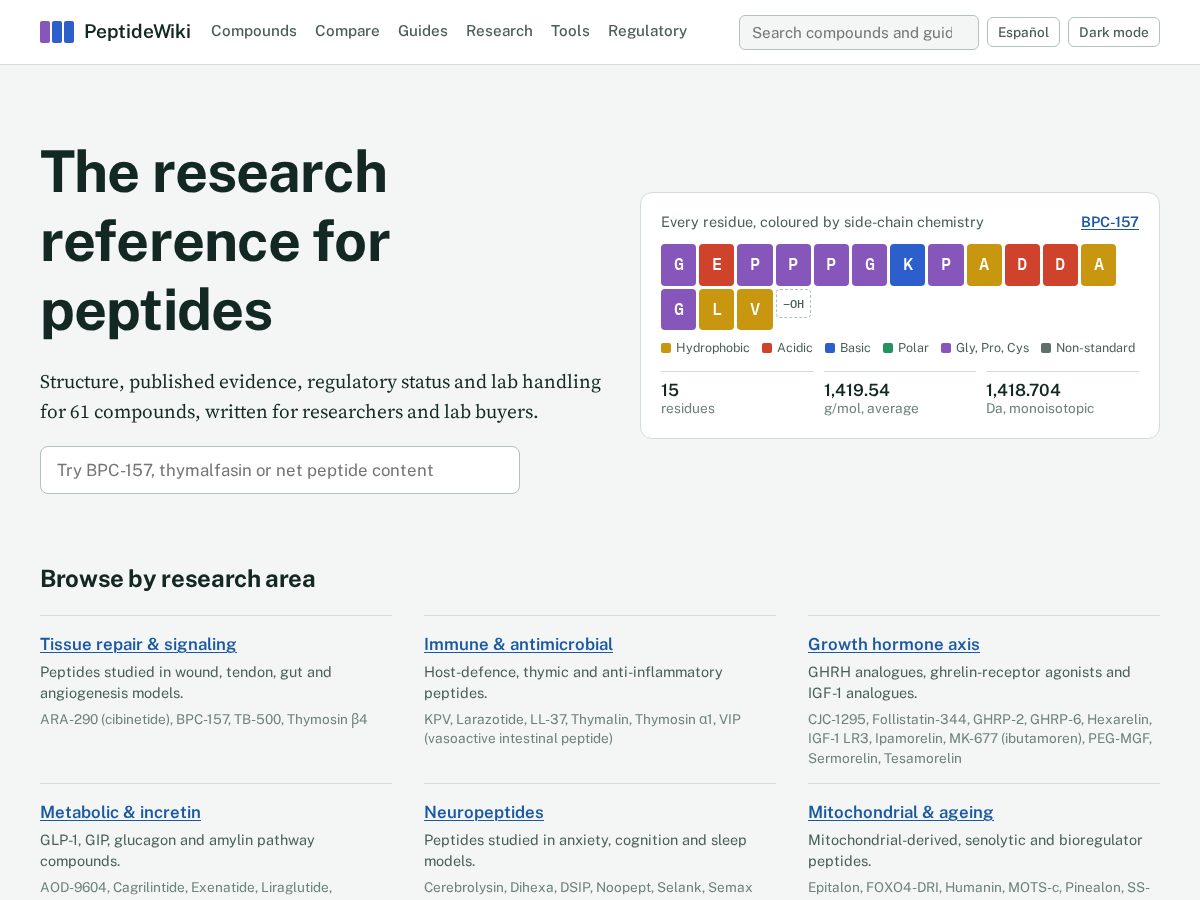Click the PeptideWiki site name
1200x900 pixels.
[137, 32]
